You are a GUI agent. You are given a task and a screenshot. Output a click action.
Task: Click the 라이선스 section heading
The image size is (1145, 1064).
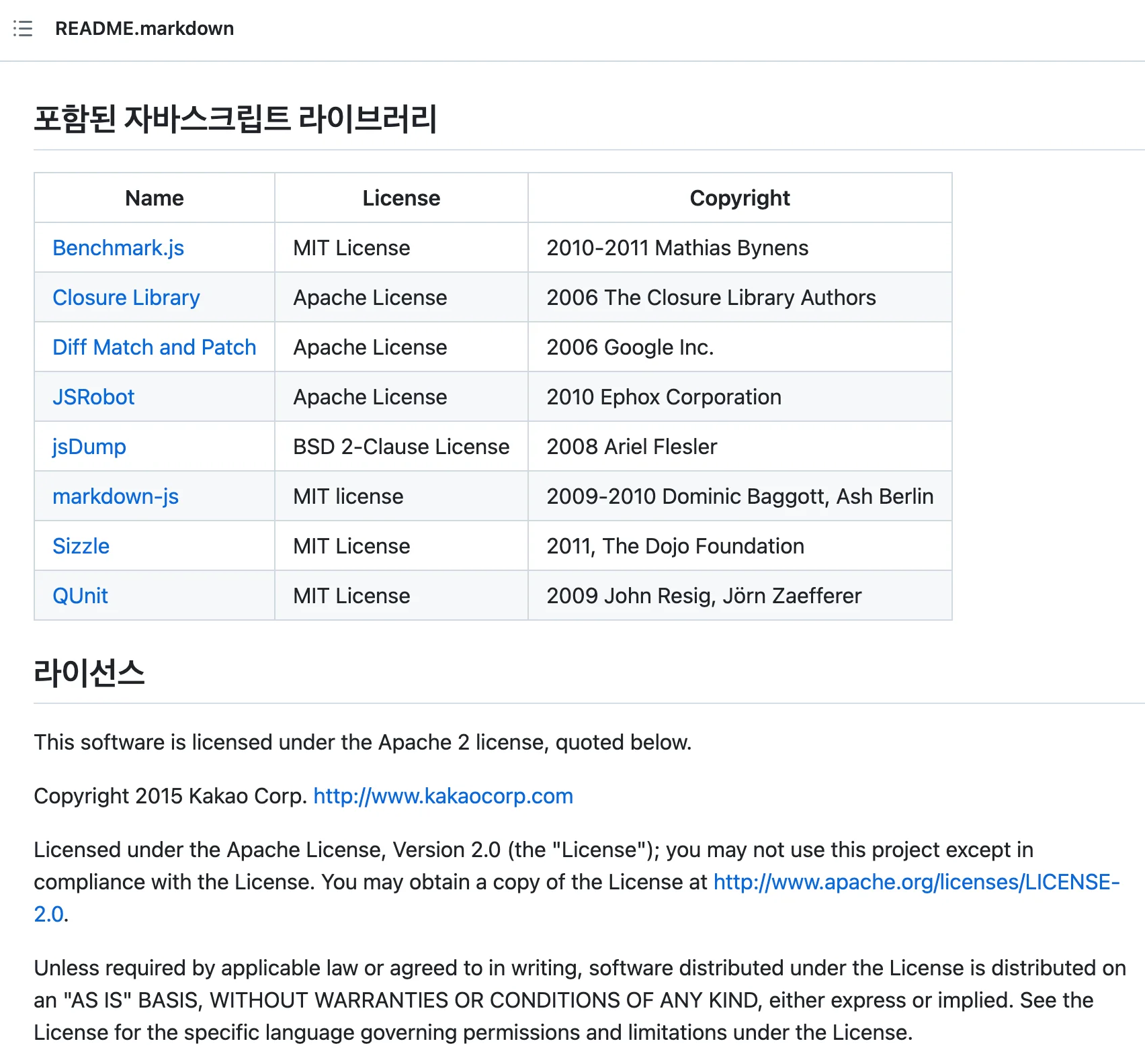pos(89,672)
